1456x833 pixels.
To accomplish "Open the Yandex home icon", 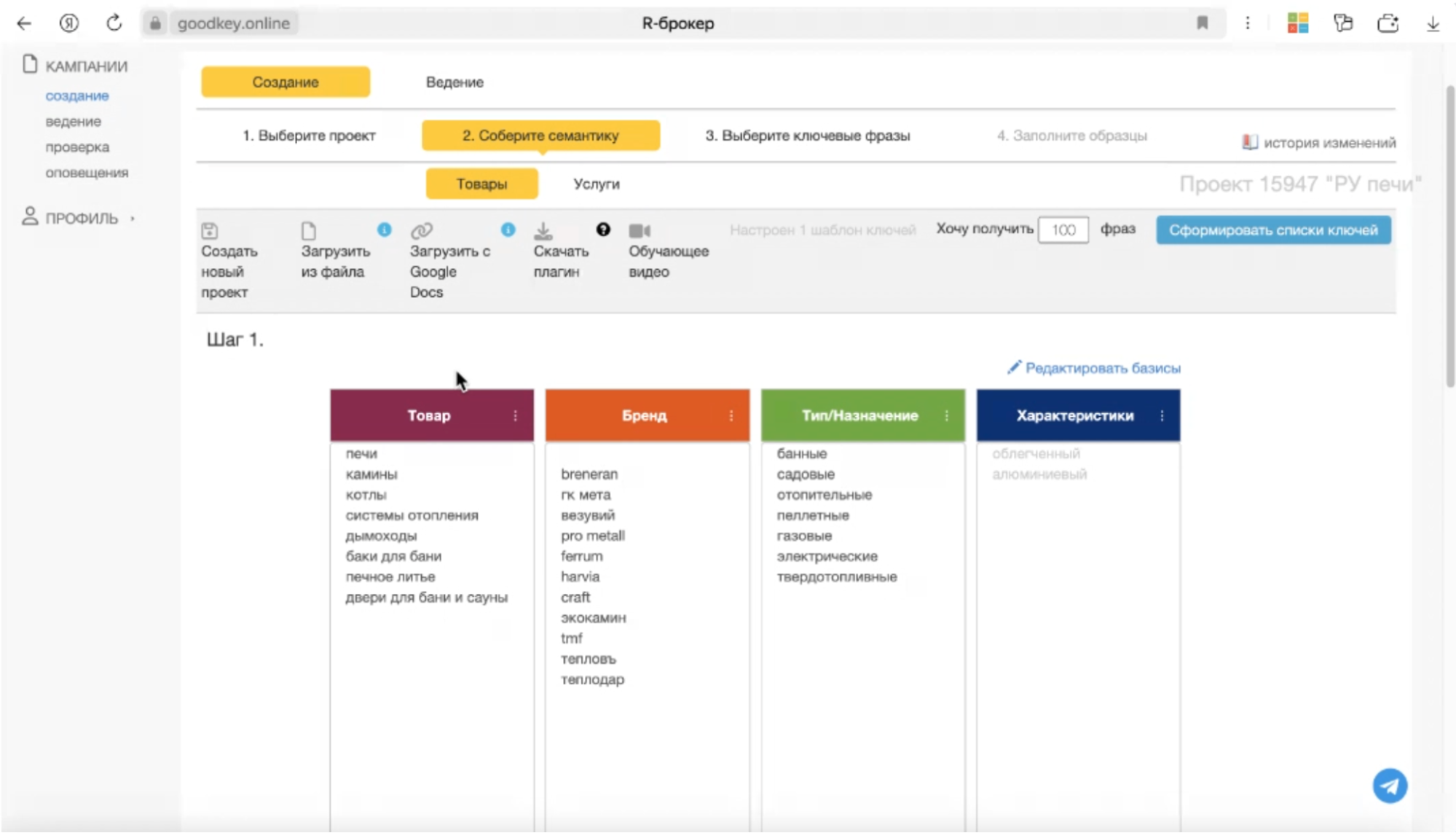I will tap(68, 23).
